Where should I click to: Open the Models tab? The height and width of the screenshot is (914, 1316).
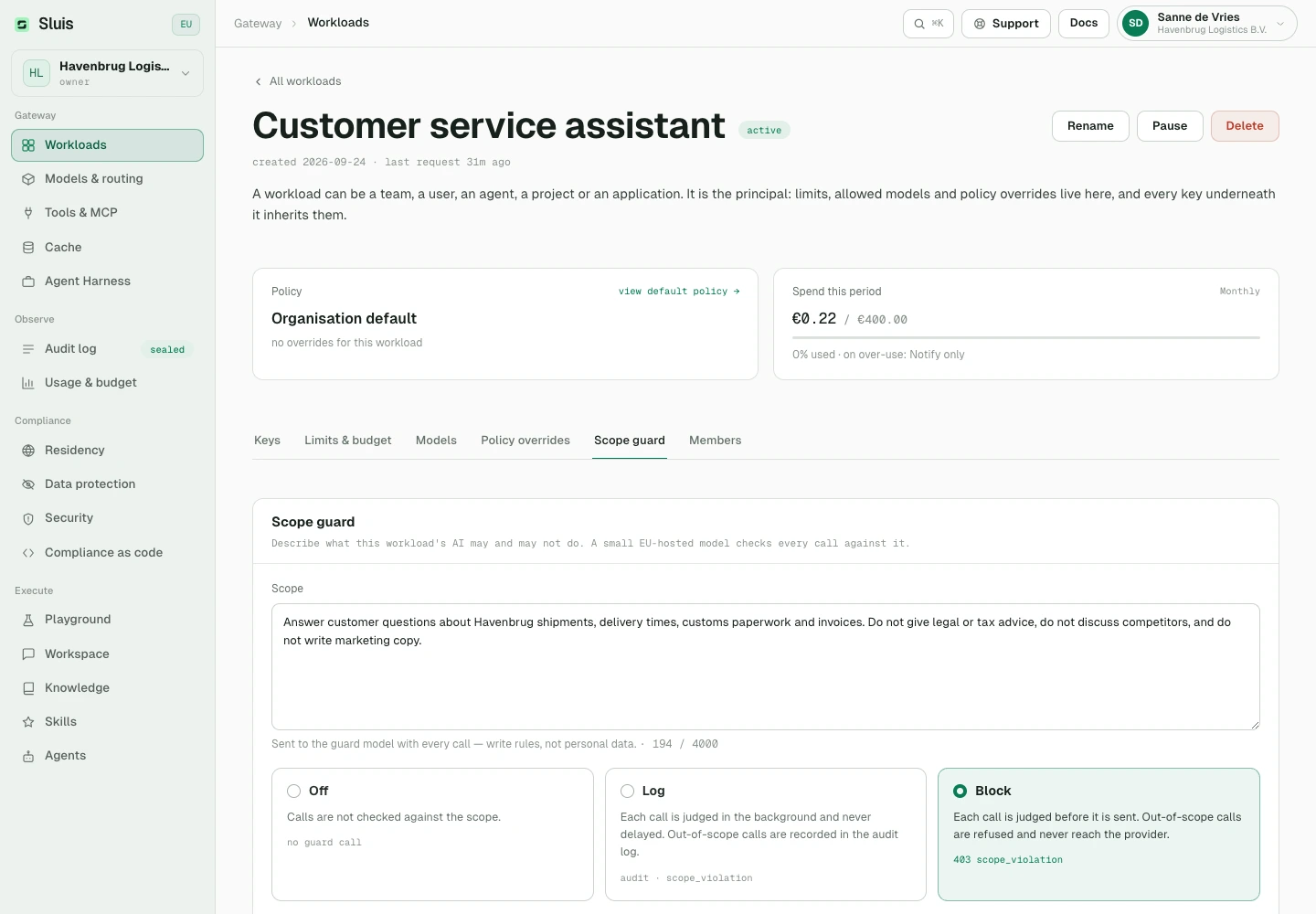[436, 441]
